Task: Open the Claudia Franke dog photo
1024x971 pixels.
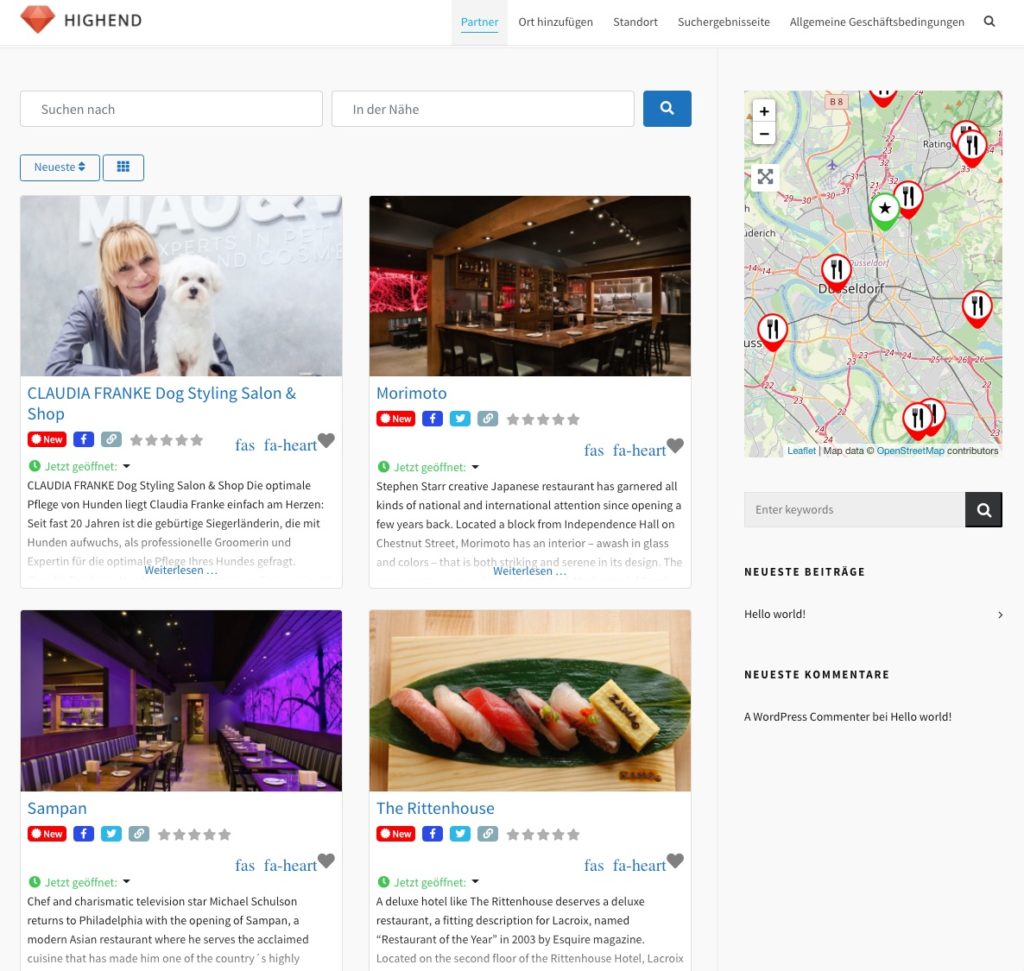Action: [181, 286]
